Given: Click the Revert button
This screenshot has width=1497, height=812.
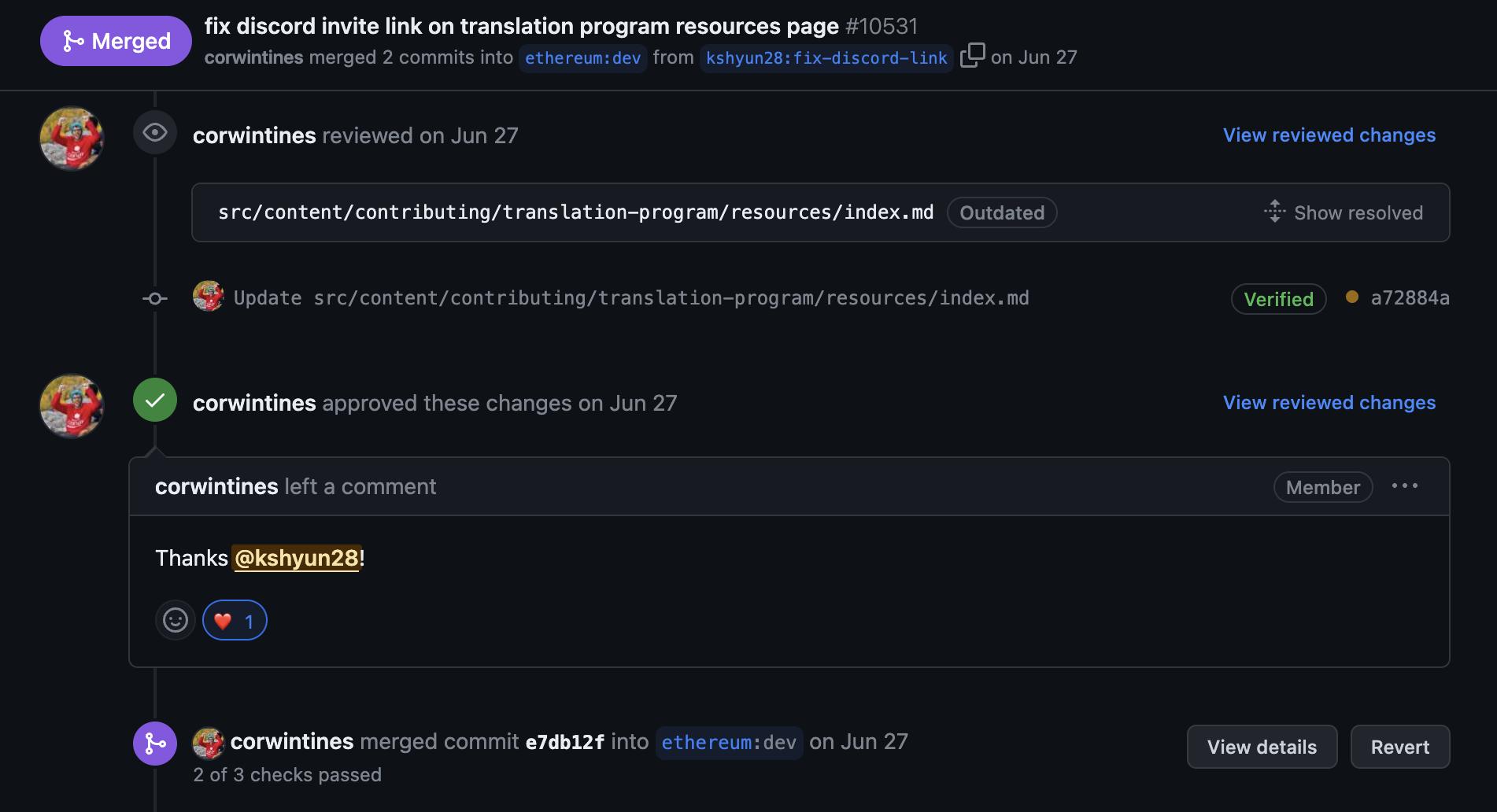Looking at the screenshot, I should tap(1399, 746).
